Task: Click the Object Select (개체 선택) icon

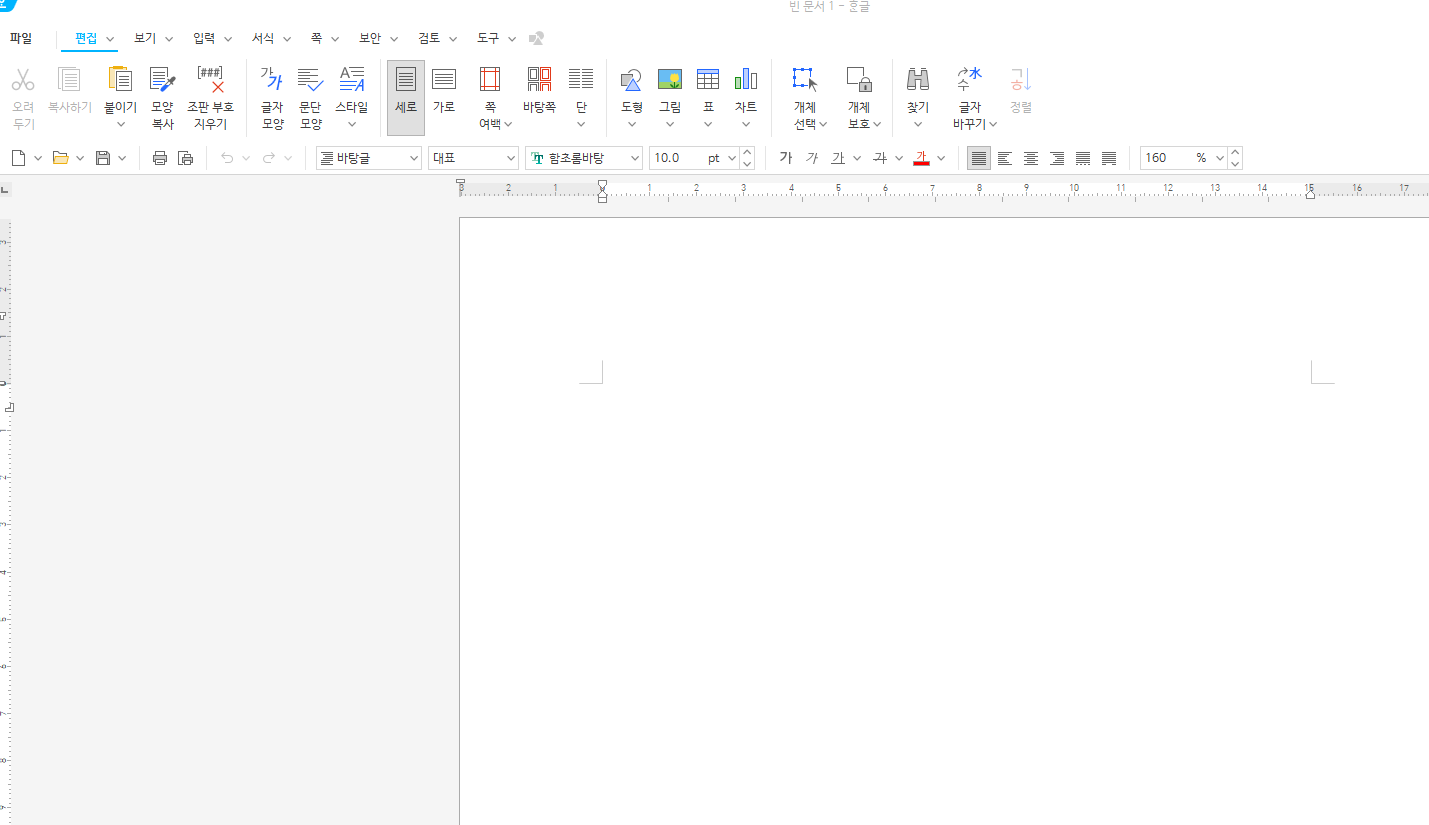Action: [805, 80]
